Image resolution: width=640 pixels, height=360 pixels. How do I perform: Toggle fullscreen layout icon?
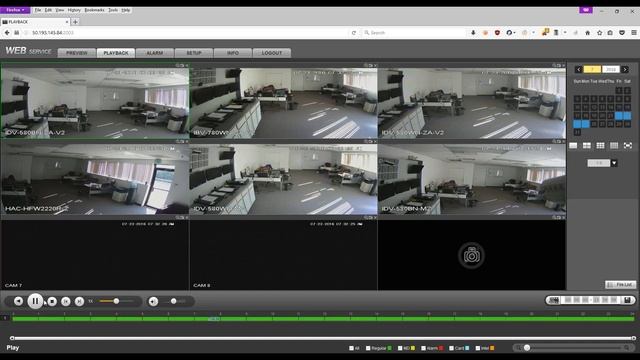628,146
